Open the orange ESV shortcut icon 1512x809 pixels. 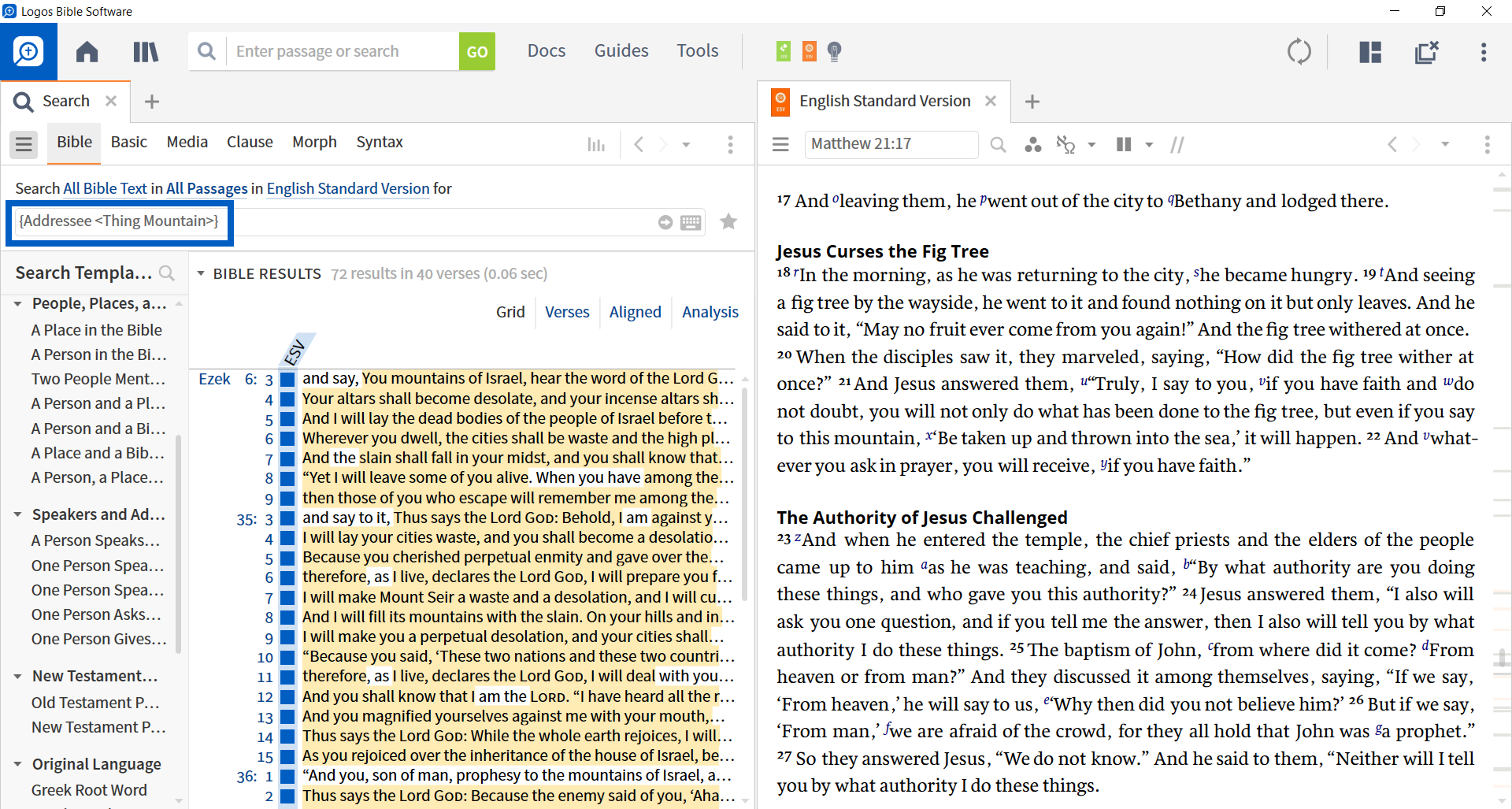click(x=809, y=51)
